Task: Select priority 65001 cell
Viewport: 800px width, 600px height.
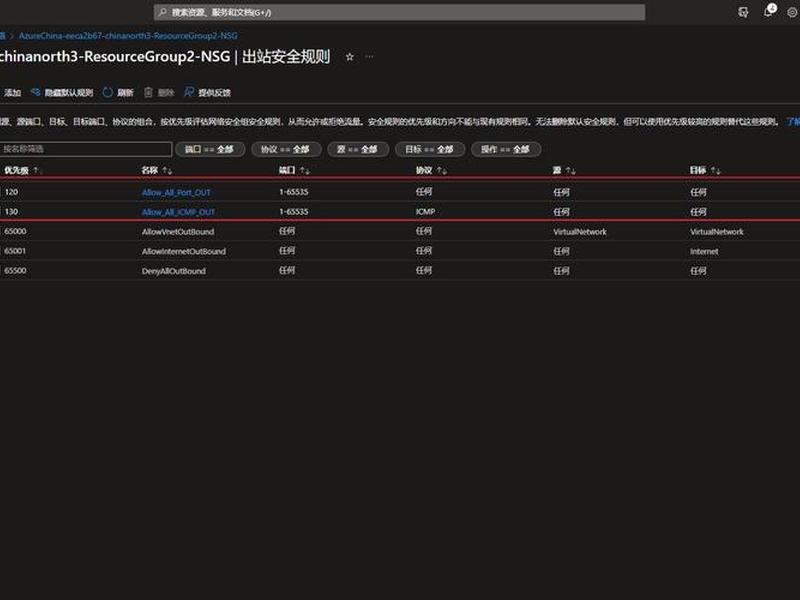Action: point(15,251)
